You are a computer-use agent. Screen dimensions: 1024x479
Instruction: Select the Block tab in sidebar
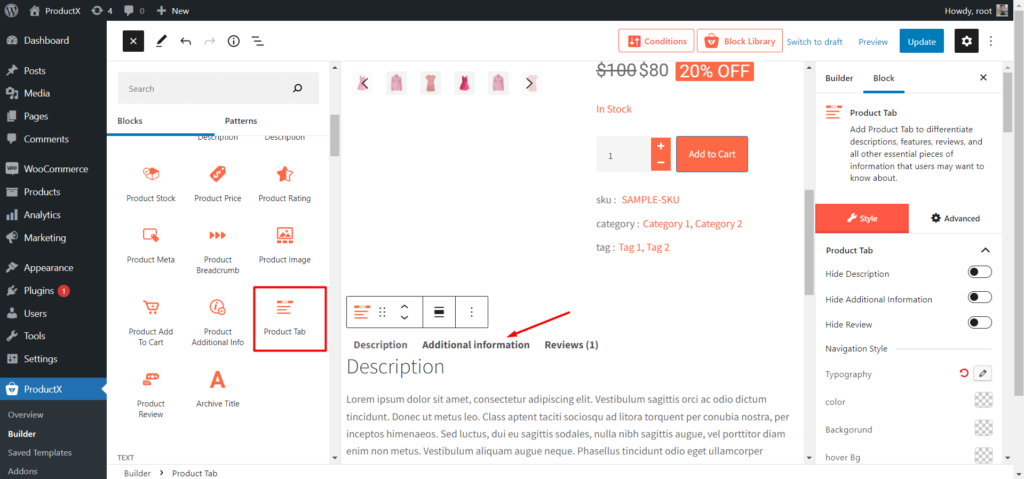884,78
